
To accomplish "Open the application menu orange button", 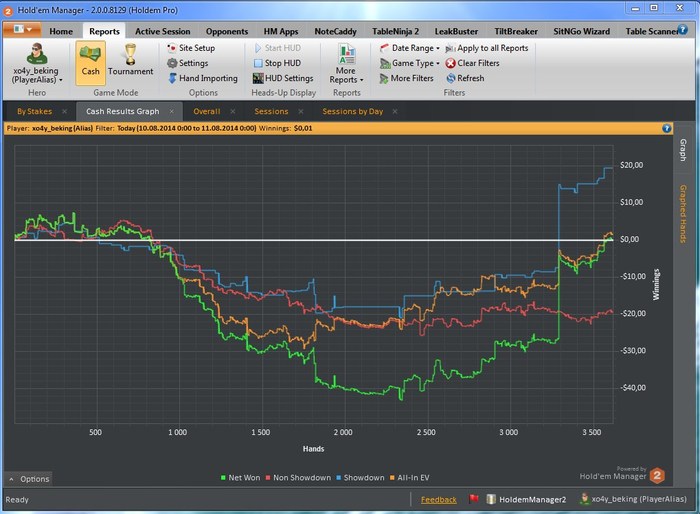I will (22, 30).
